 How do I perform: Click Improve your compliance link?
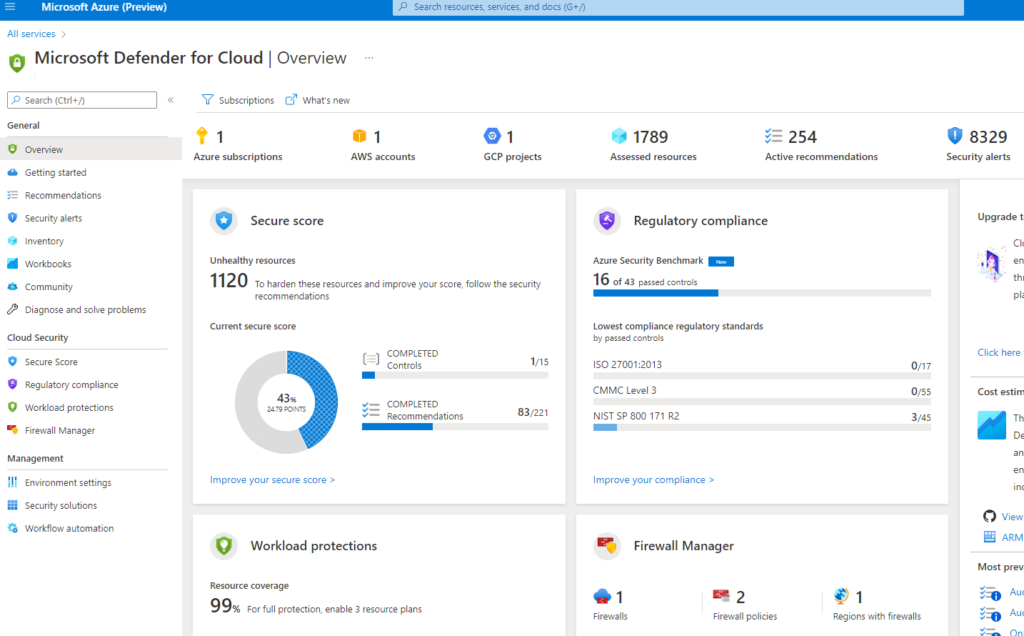tap(653, 480)
